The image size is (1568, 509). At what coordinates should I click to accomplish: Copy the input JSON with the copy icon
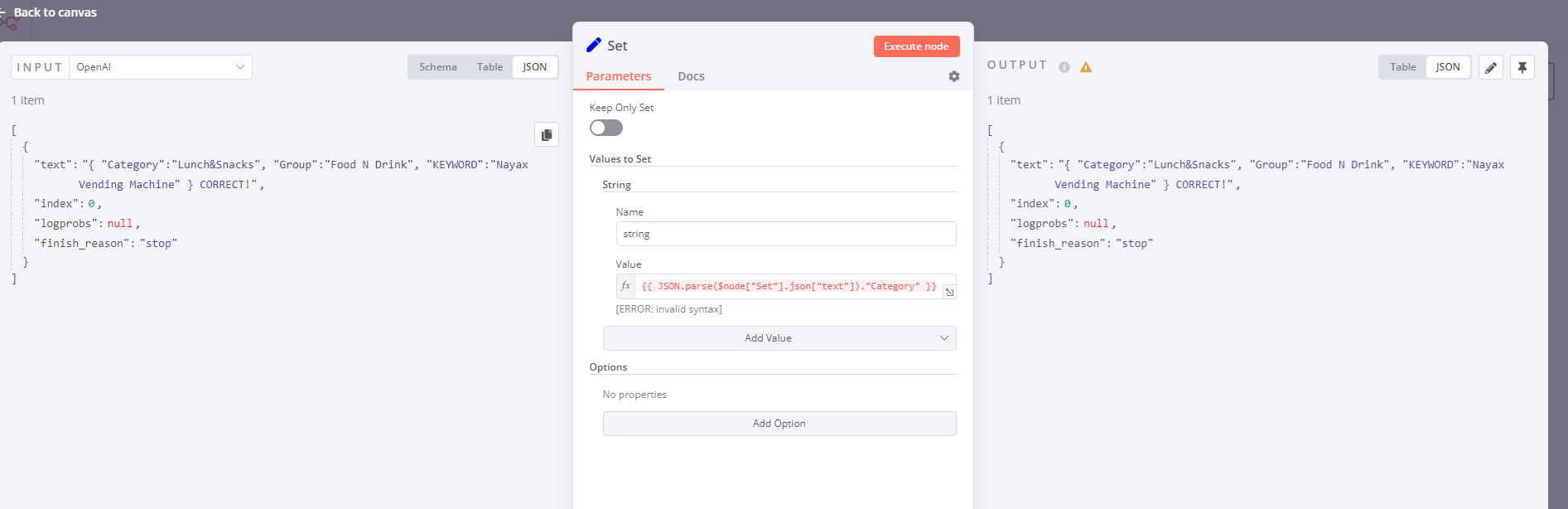[x=547, y=134]
